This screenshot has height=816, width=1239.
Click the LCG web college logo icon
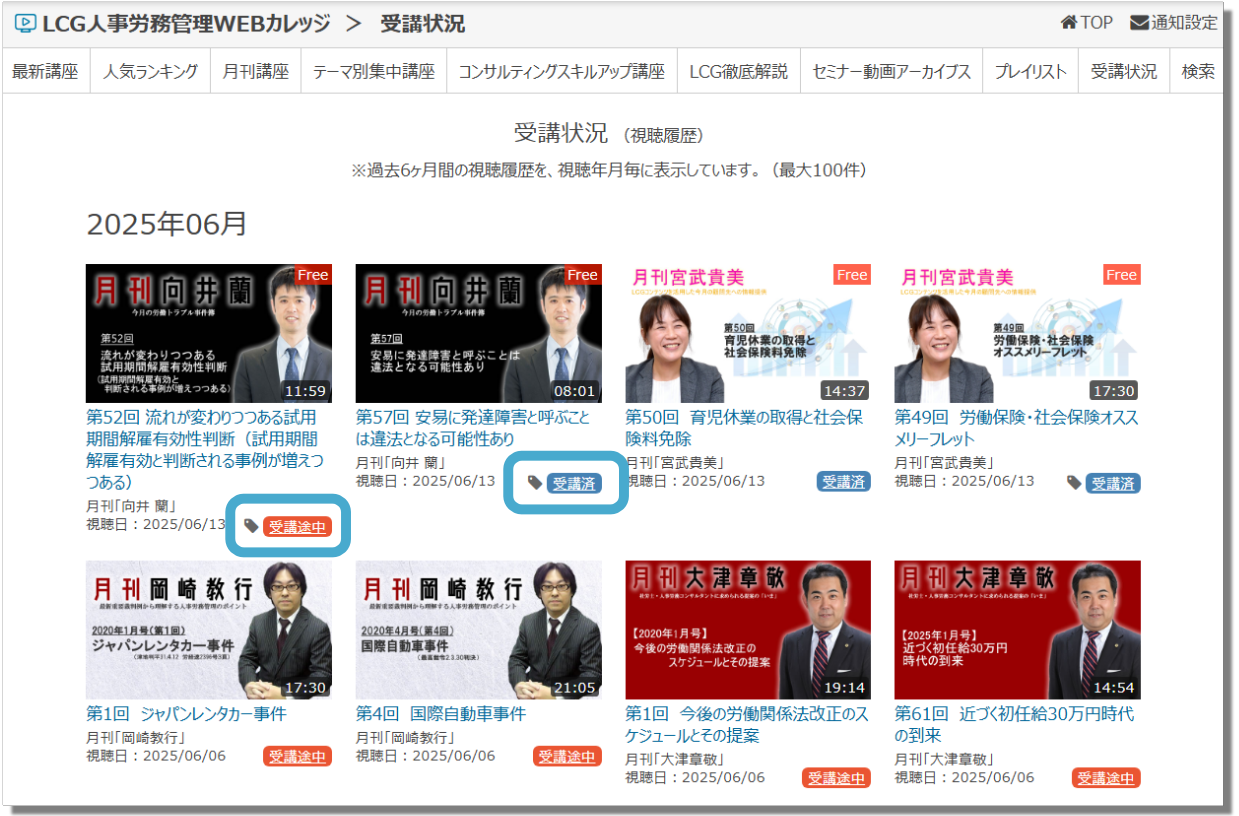point(25,23)
